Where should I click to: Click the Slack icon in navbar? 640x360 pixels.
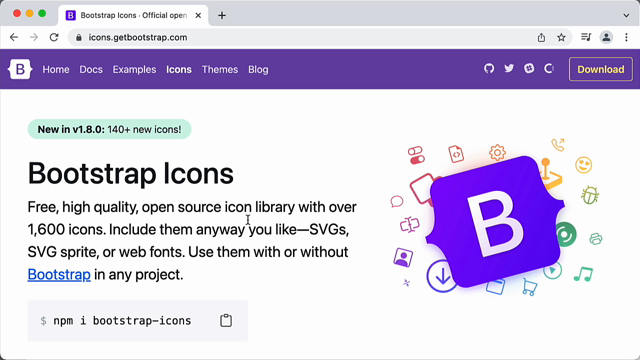pyautogui.click(x=529, y=69)
